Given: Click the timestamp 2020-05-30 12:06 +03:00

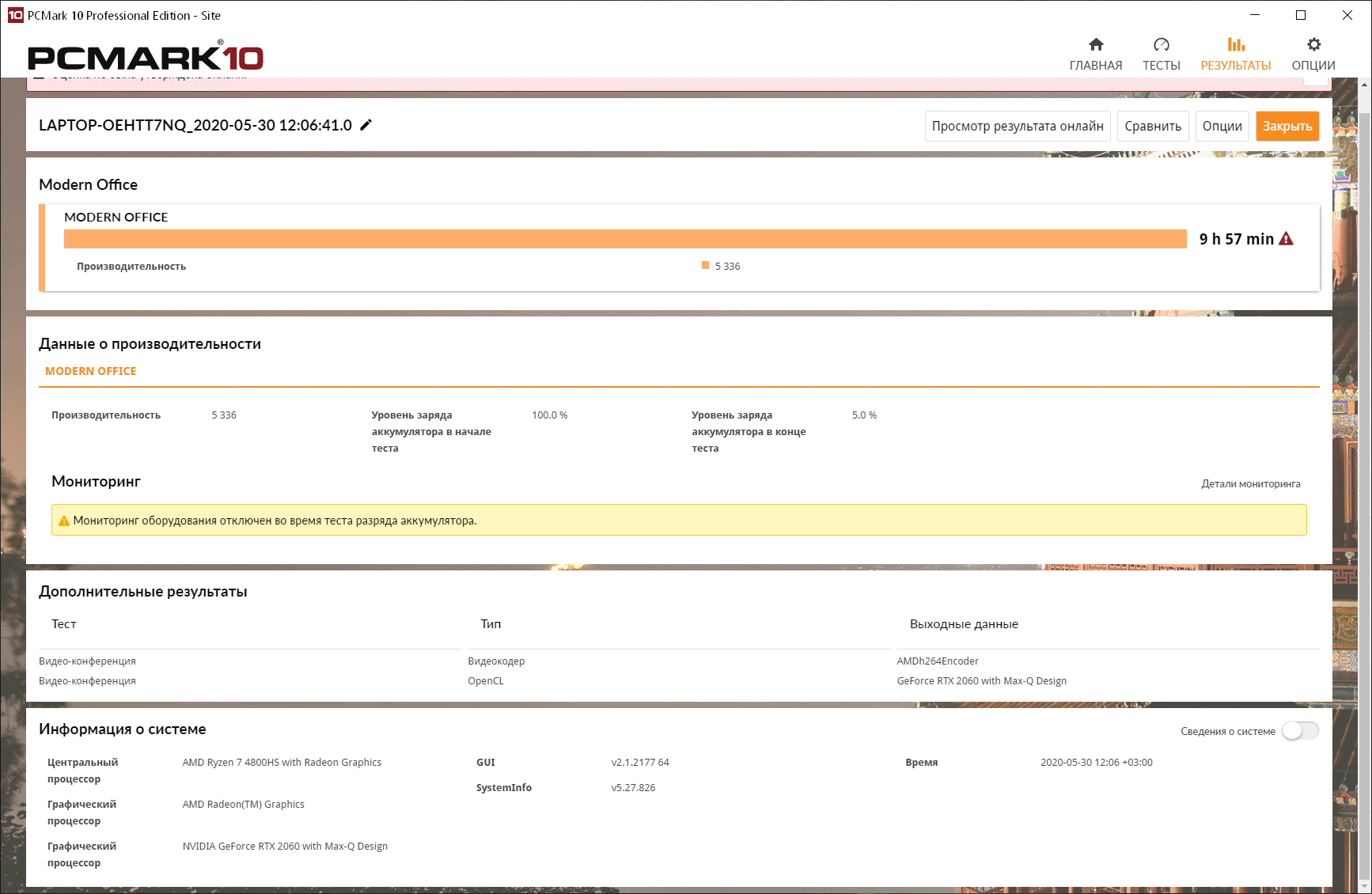Looking at the screenshot, I should 1097,763.
